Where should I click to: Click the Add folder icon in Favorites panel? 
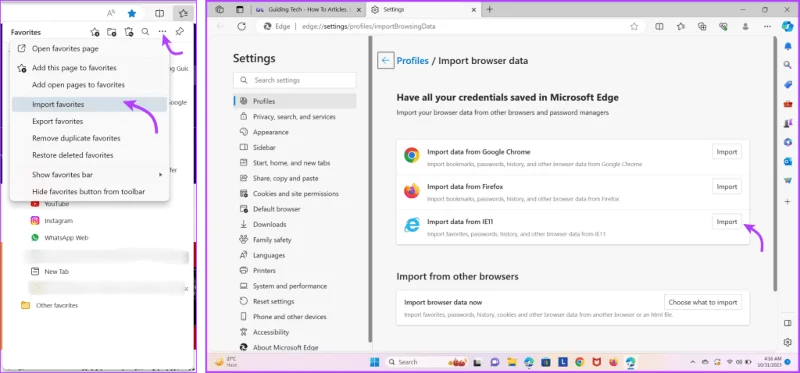[x=112, y=32]
